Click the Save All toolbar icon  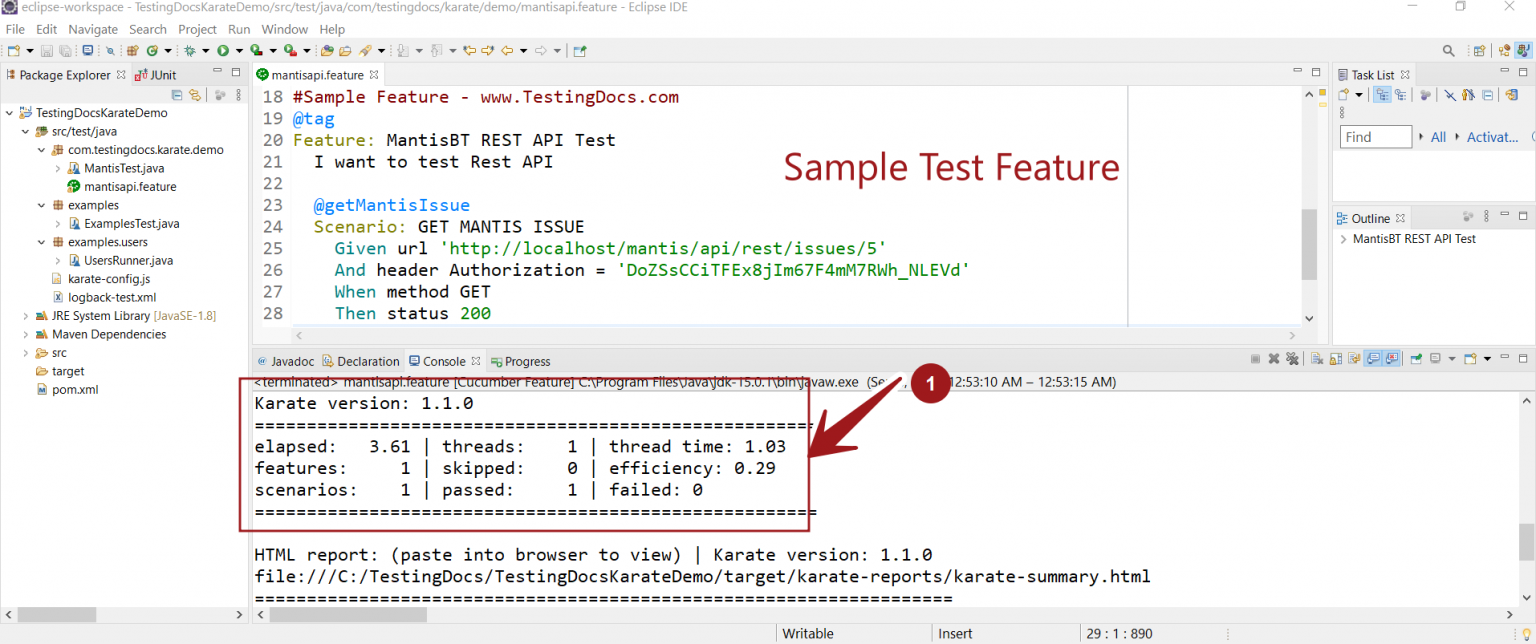coord(66,50)
